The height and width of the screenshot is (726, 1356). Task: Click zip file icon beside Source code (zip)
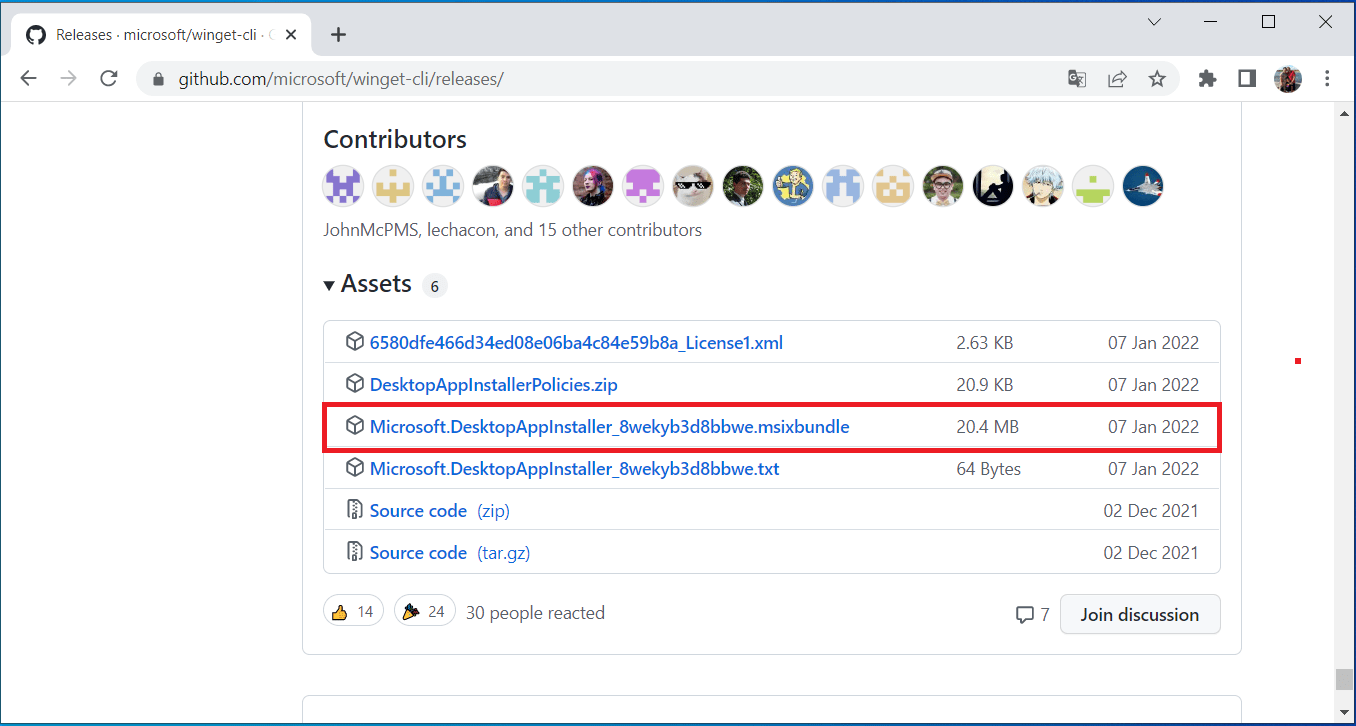[354, 510]
